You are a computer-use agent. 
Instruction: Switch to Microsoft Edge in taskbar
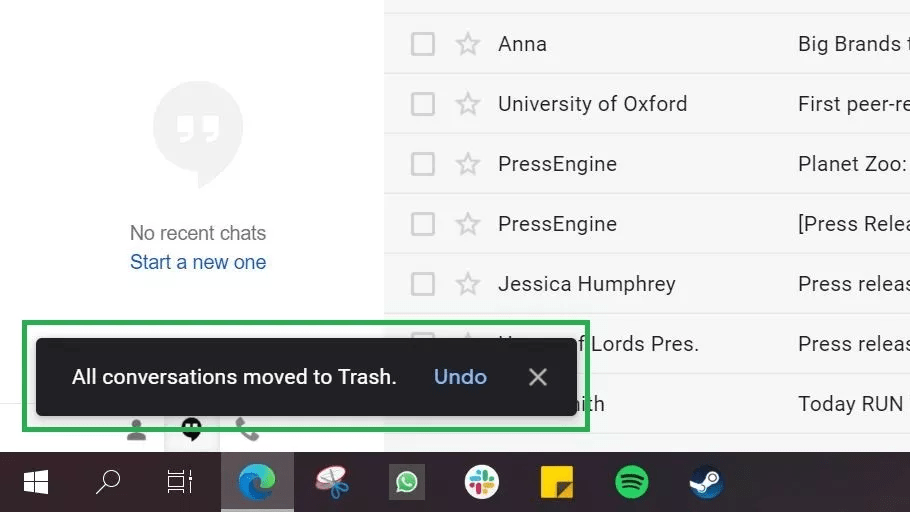[x=257, y=482]
